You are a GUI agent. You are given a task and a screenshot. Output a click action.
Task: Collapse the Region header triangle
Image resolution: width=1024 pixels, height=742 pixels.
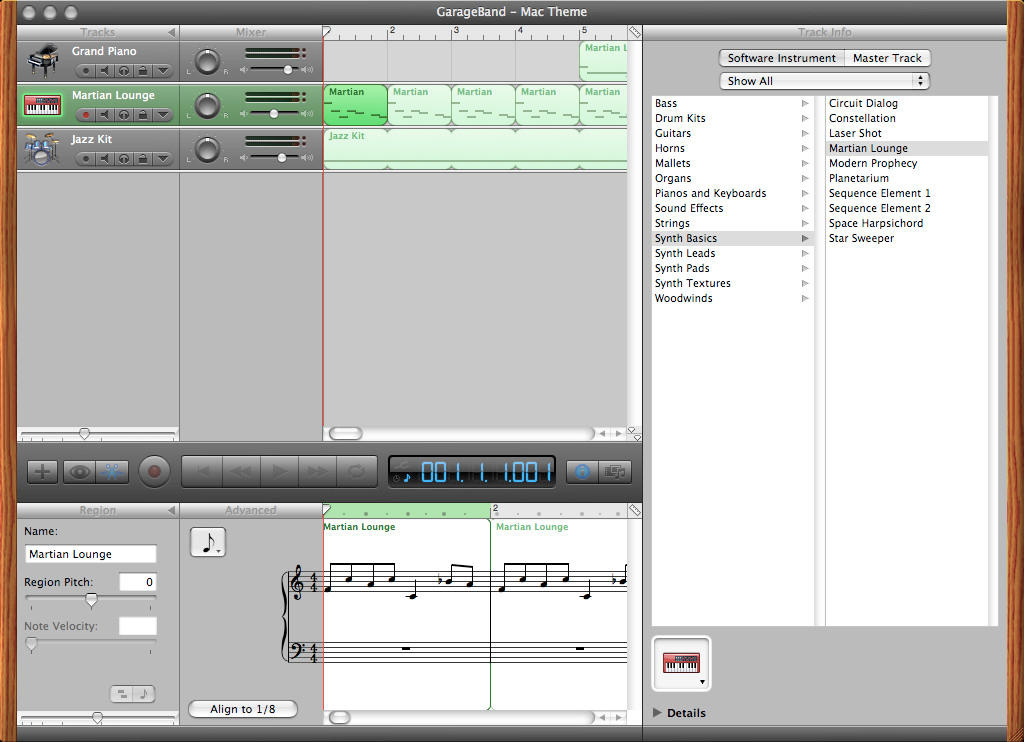[x=171, y=510]
